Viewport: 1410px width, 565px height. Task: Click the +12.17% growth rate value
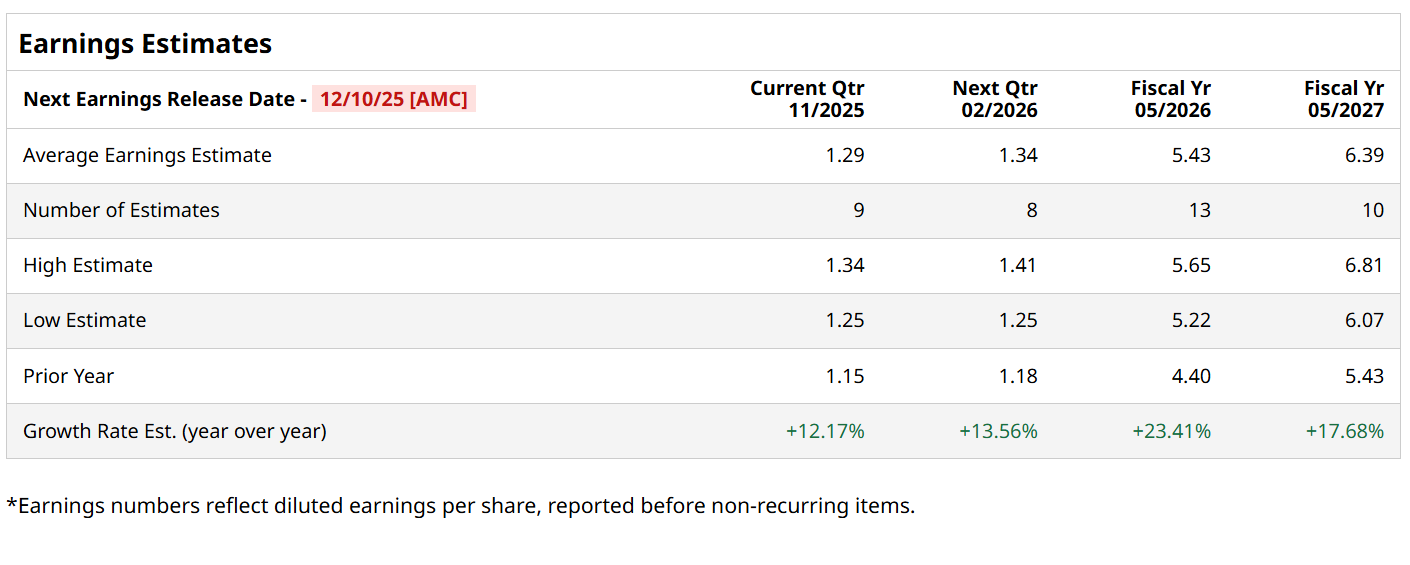point(825,431)
